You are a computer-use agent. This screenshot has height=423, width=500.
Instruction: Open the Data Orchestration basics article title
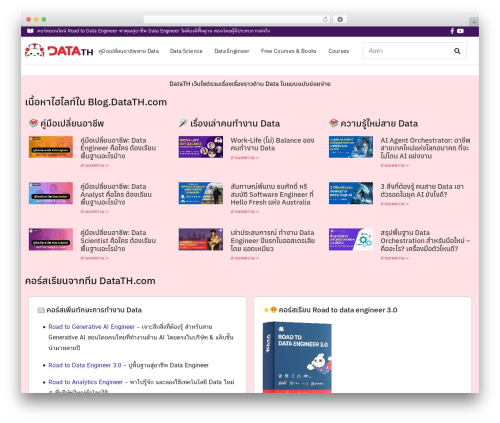coord(425,240)
